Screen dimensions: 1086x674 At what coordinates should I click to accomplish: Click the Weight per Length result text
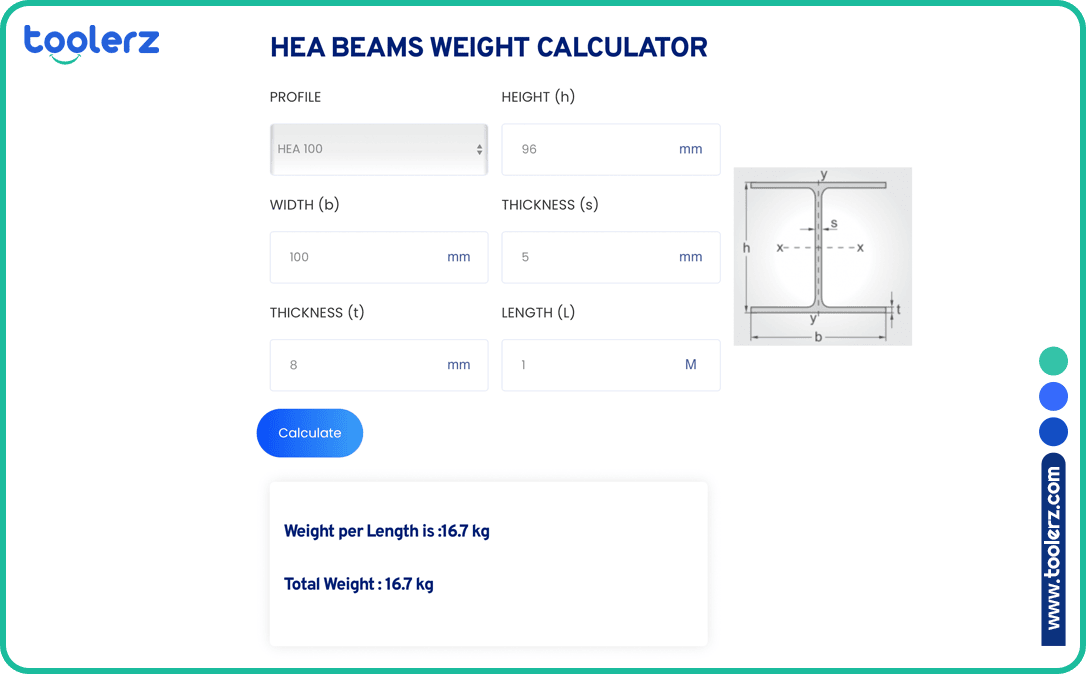pyautogui.click(x=386, y=531)
